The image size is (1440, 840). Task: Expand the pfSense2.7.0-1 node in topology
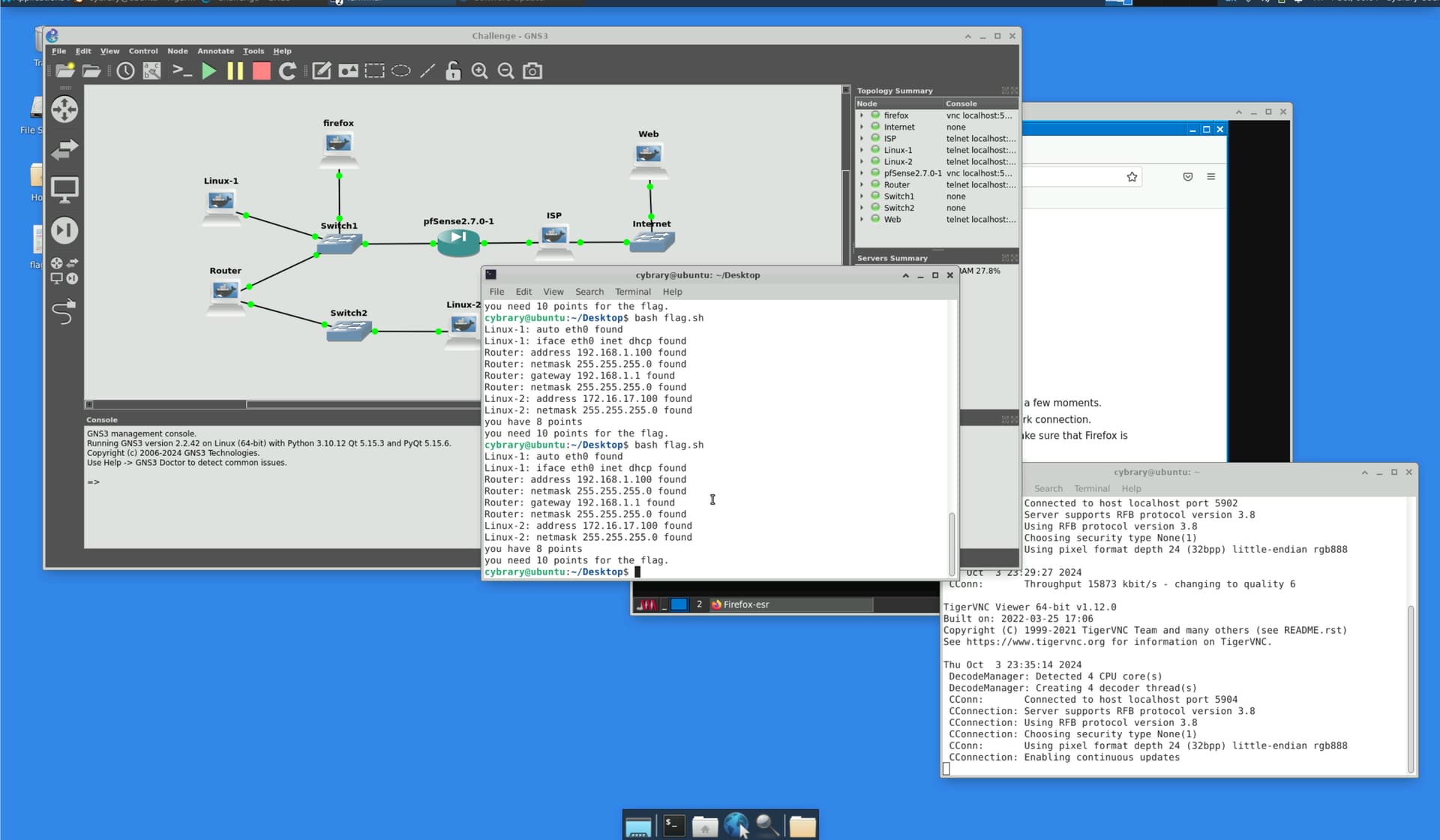point(862,173)
